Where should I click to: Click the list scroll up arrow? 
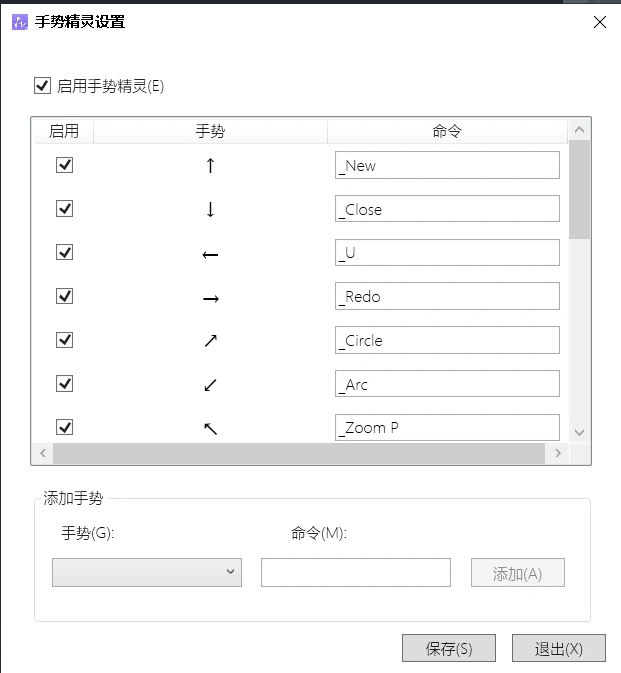pyautogui.click(x=579, y=130)
